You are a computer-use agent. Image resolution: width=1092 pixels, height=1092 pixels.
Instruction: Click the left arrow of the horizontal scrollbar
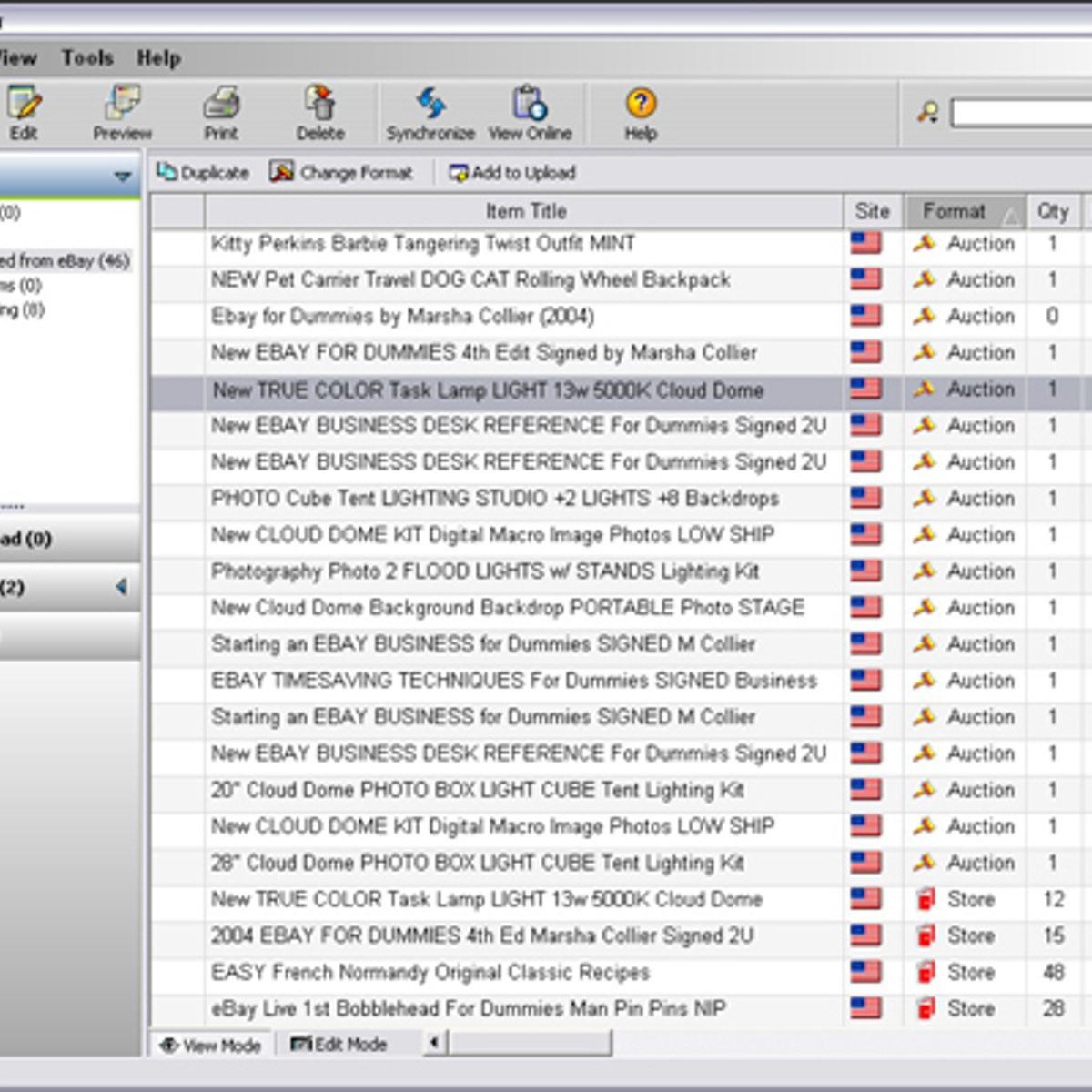(x=435, y=1042)
